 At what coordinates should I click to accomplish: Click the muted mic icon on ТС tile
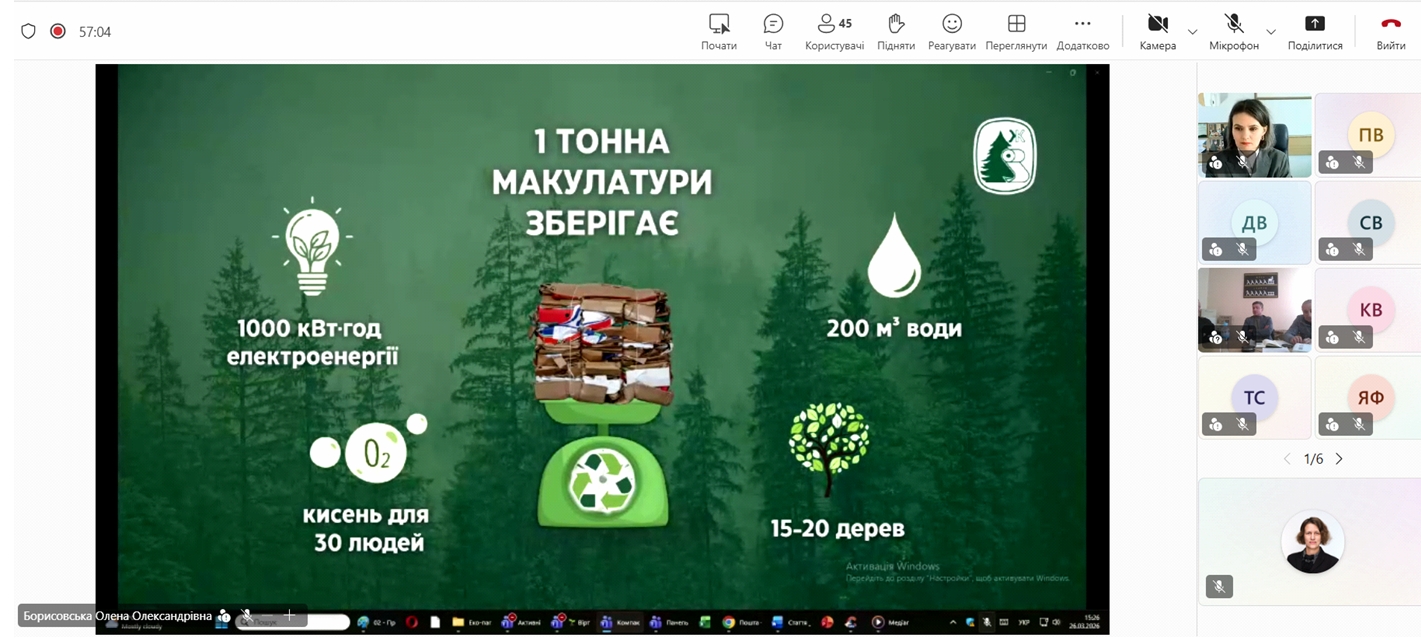(x=1242, y=425)
